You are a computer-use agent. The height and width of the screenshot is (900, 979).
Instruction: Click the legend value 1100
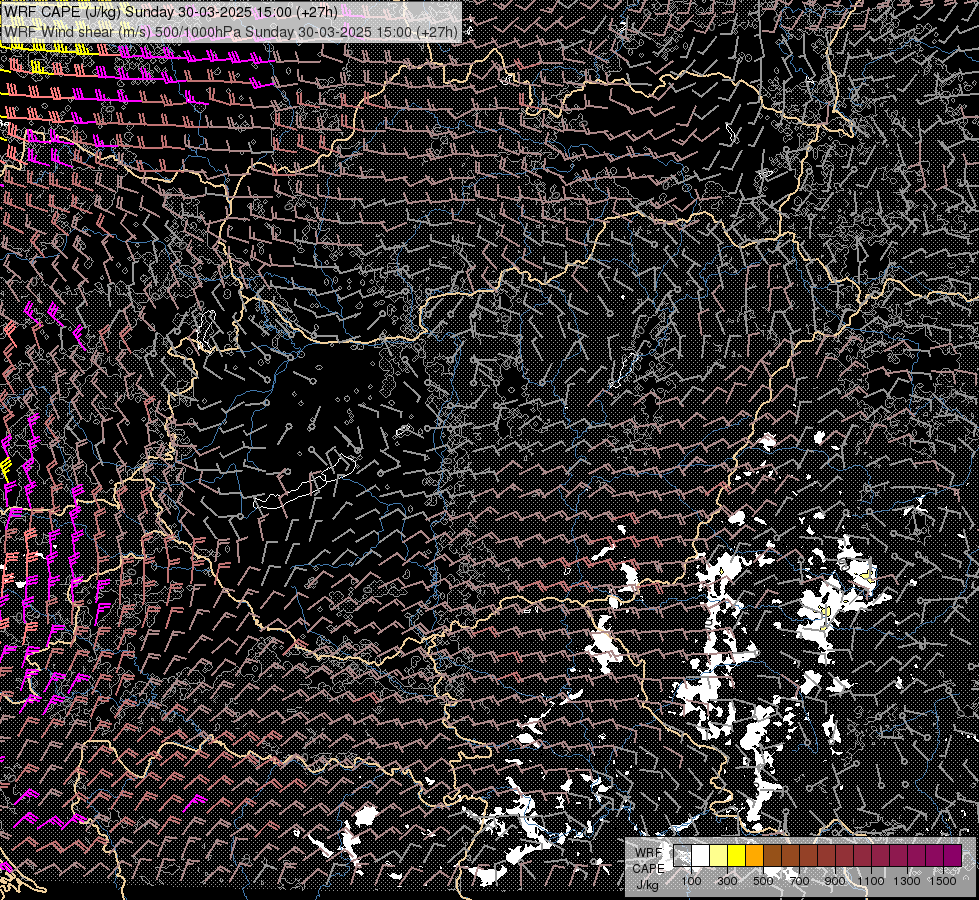coord(871,881)
